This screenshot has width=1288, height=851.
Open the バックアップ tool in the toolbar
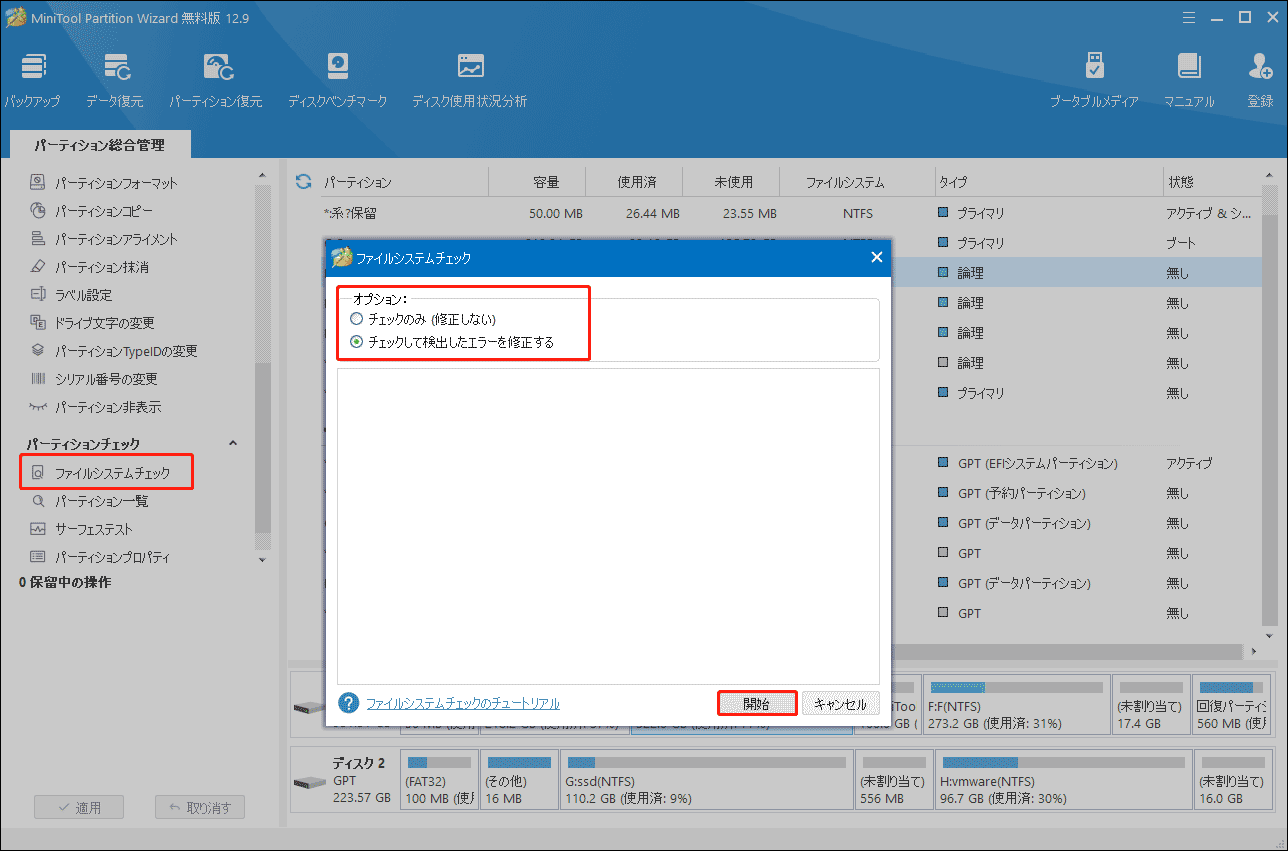(32, 81)
